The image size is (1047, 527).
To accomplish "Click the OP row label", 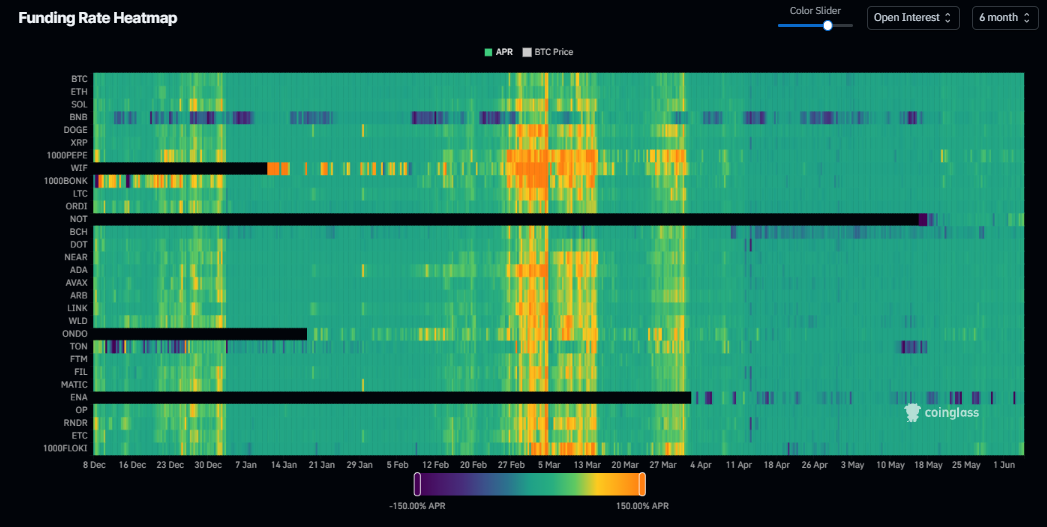I will point(81,409).
